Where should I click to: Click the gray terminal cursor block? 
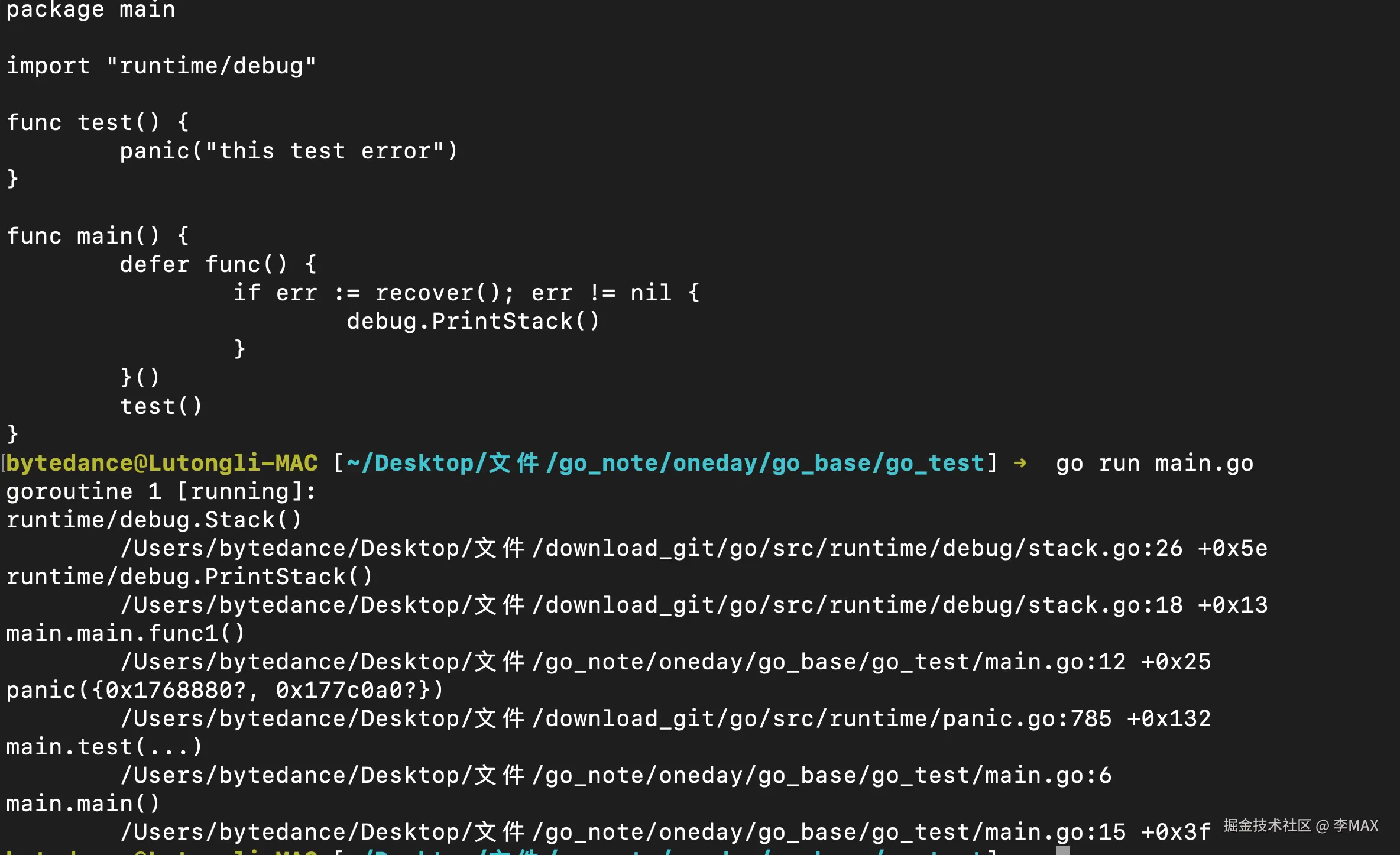click(1062, 850)
